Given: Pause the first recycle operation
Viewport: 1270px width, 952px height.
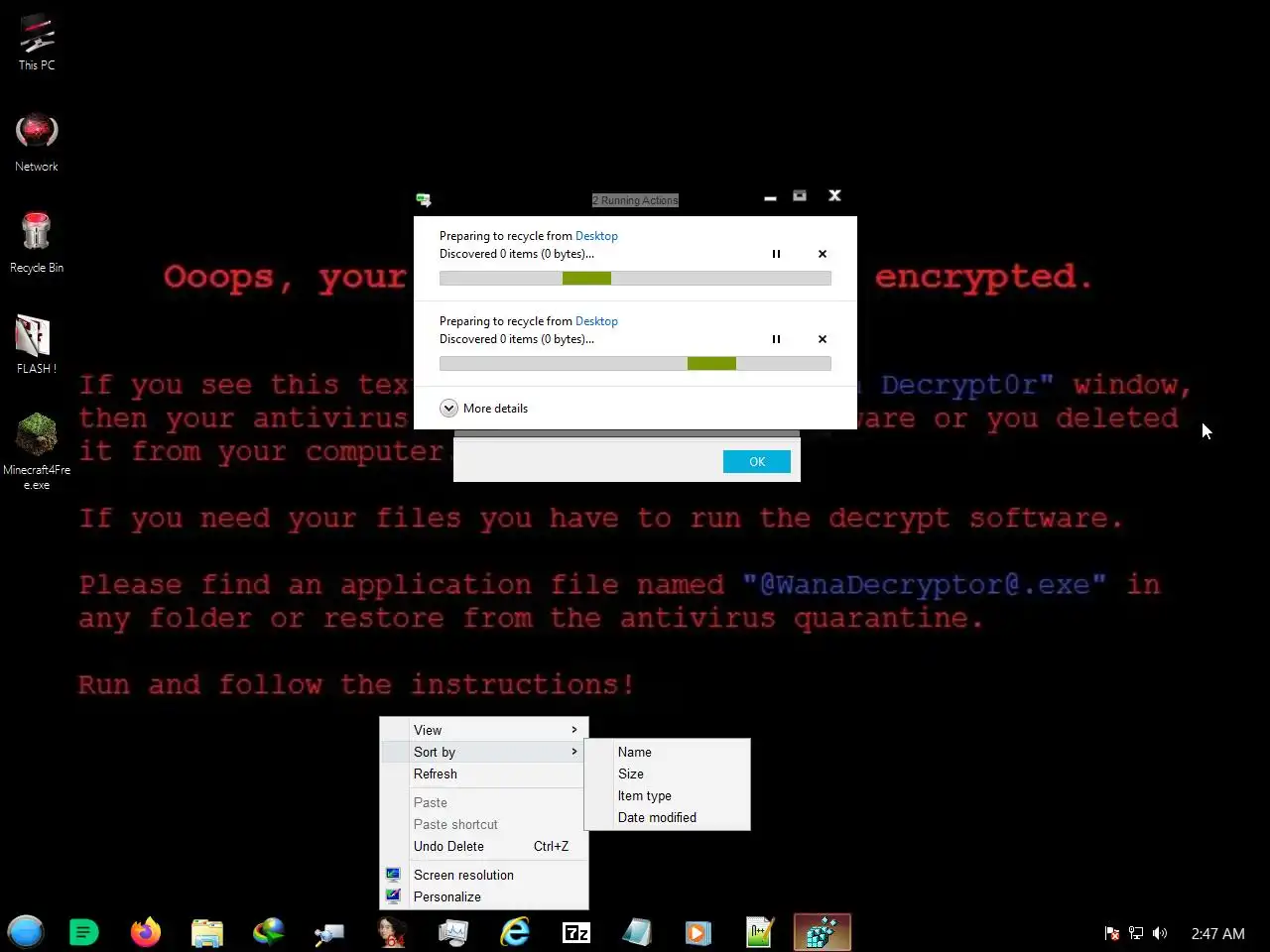Looking at the screenshot, I should 776,254.
